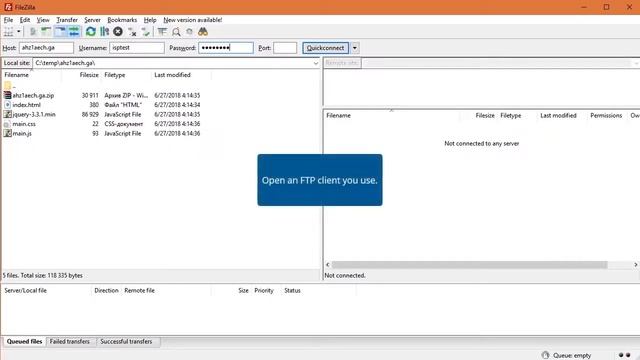Expand the Local site path dropdown
Viewport: 640px width, 360px height.
coord(316,63)
